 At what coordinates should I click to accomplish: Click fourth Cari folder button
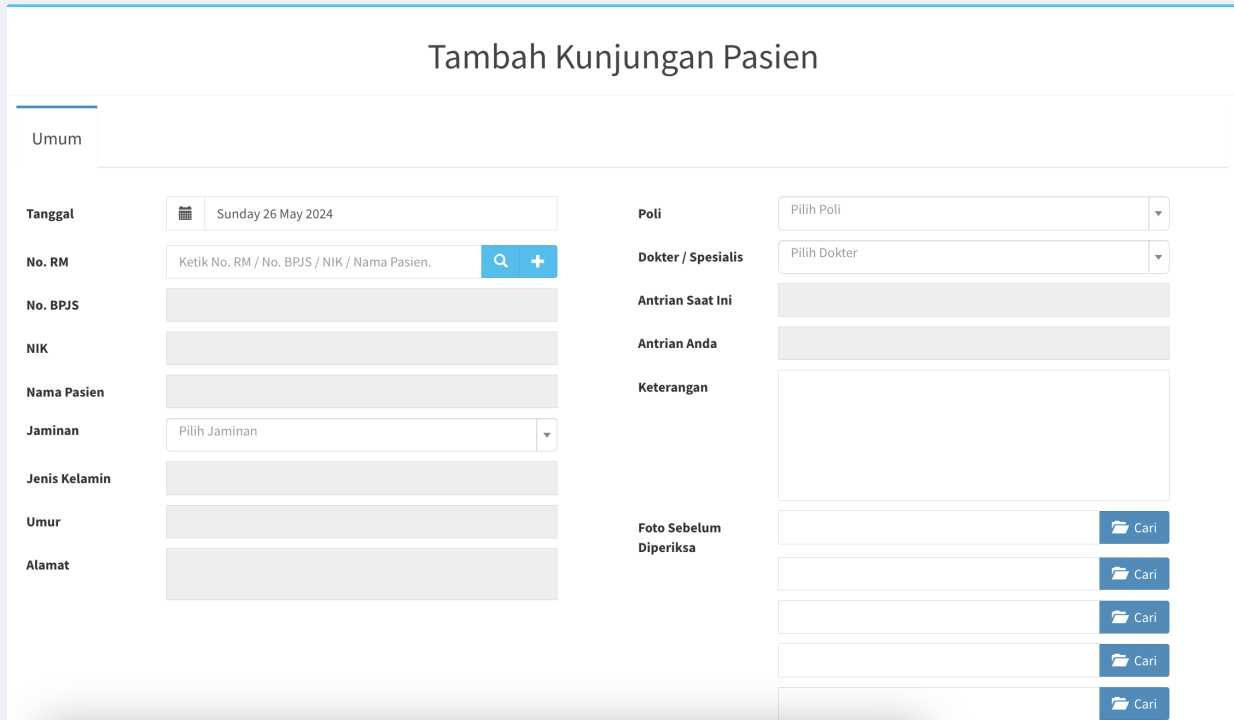(x=1133, y=660)
